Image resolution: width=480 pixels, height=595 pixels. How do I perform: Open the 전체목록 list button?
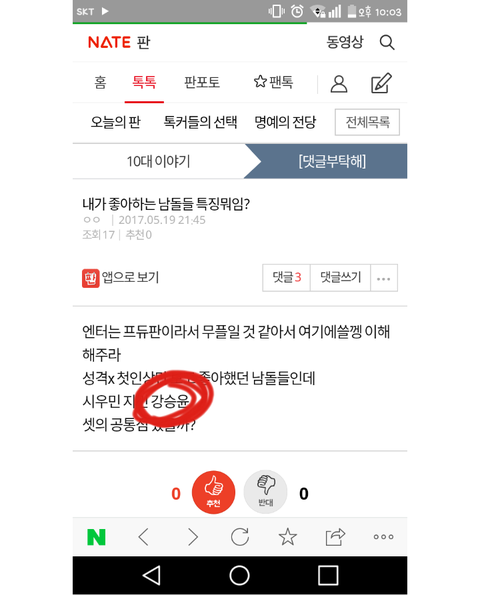tap(367, 122)
